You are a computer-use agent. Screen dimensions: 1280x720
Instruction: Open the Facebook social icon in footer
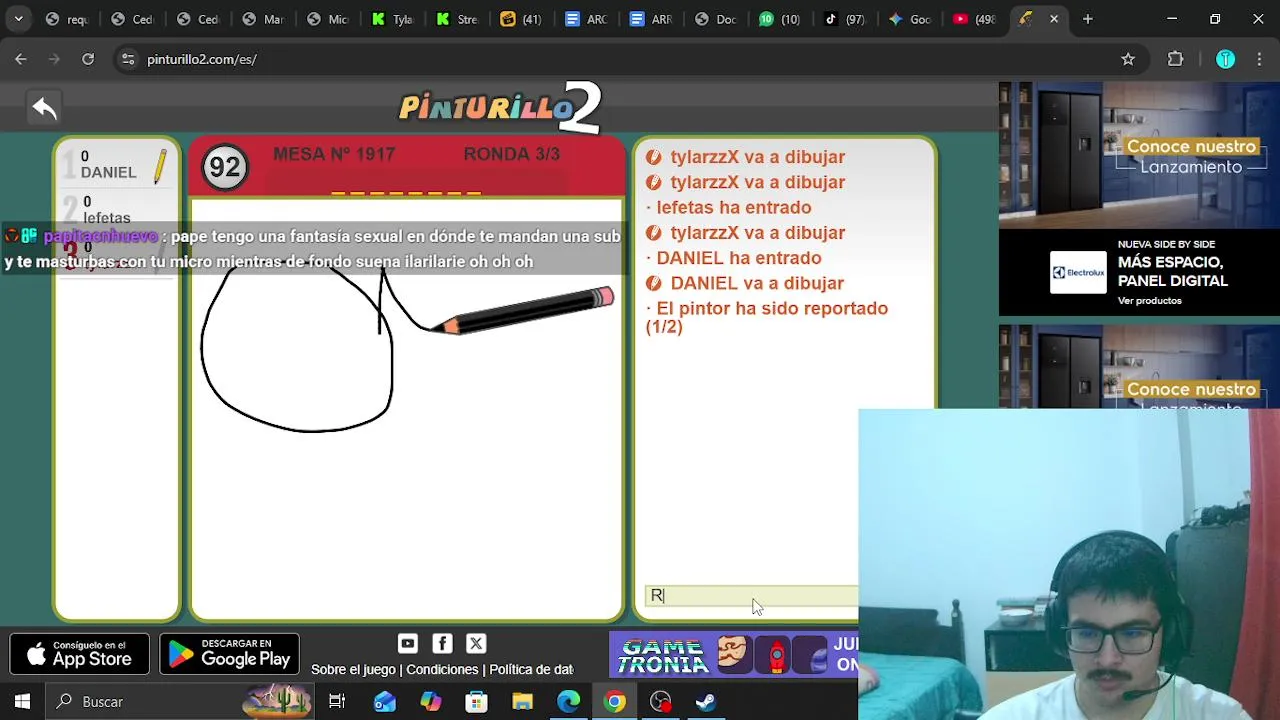(x=442, y=643)
